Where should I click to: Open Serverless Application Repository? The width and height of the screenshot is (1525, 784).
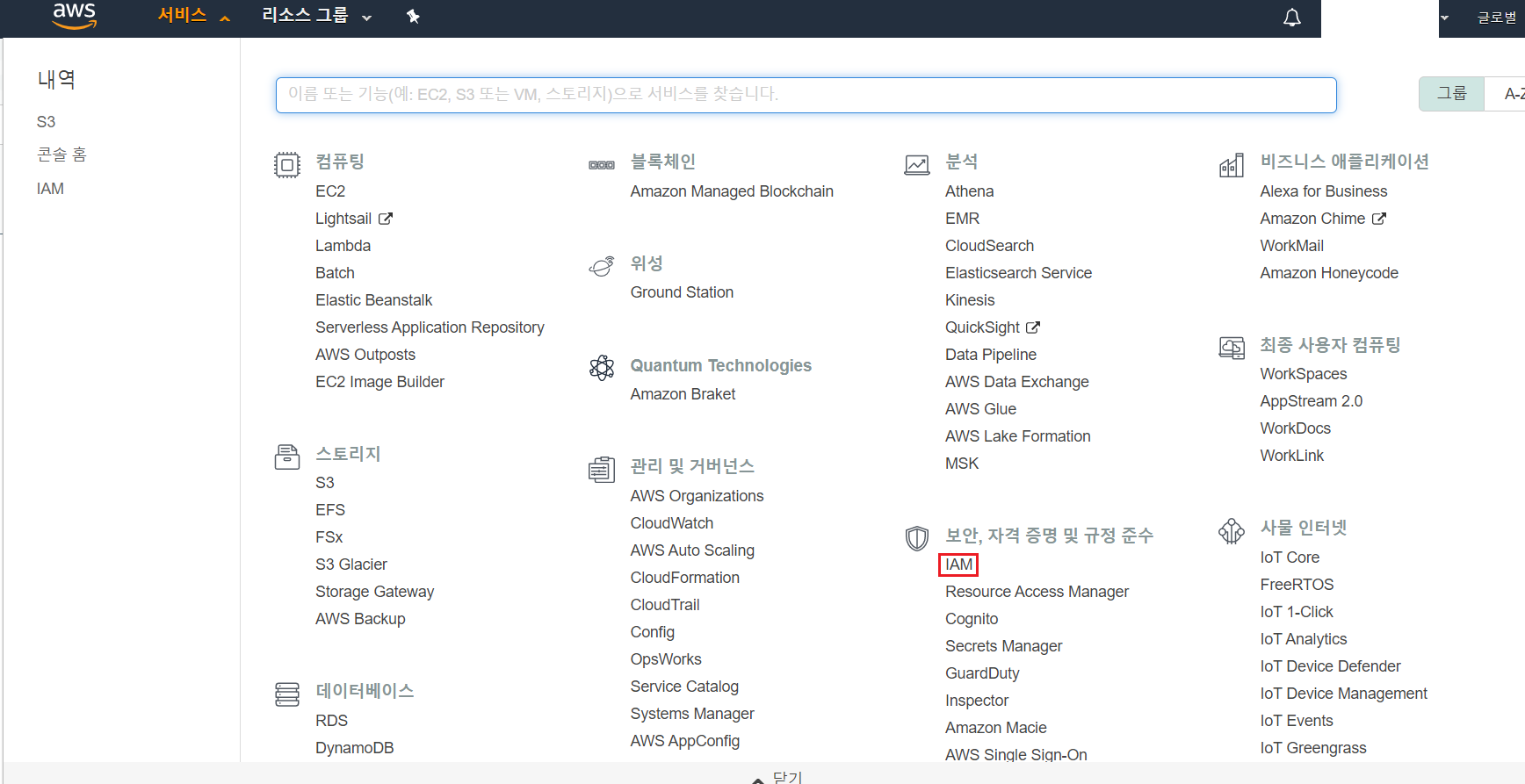pyautogui.click(x=430, y=327)
